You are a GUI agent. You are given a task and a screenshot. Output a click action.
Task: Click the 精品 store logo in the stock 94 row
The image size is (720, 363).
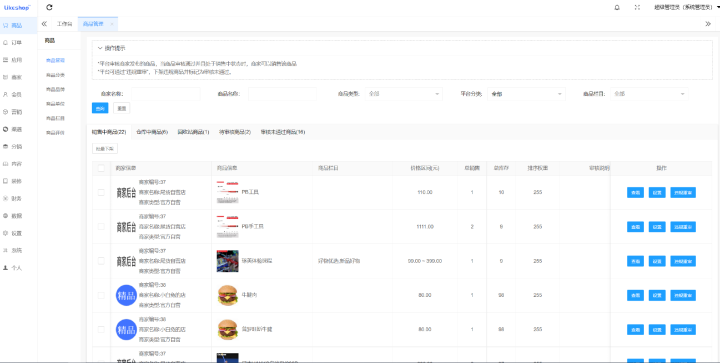pyautogui.click(x=126, y=329)
